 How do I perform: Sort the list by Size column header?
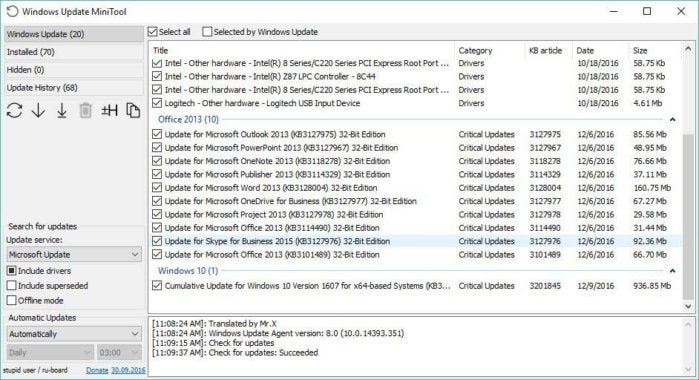tap(640, 50)
